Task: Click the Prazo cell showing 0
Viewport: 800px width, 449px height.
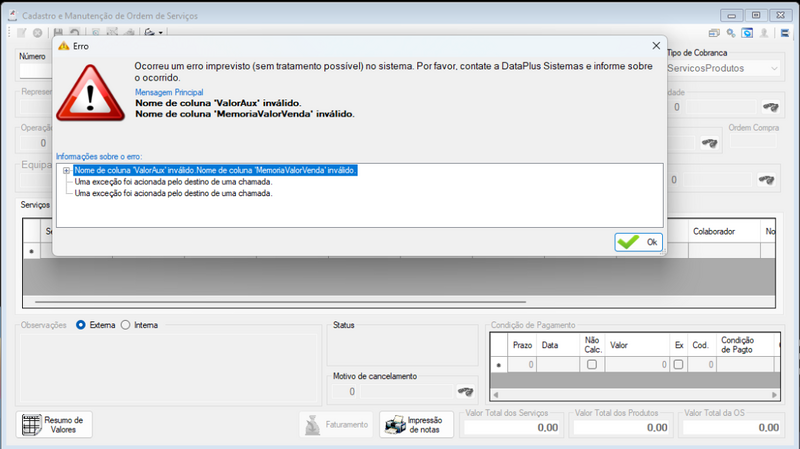Action: 522,365
